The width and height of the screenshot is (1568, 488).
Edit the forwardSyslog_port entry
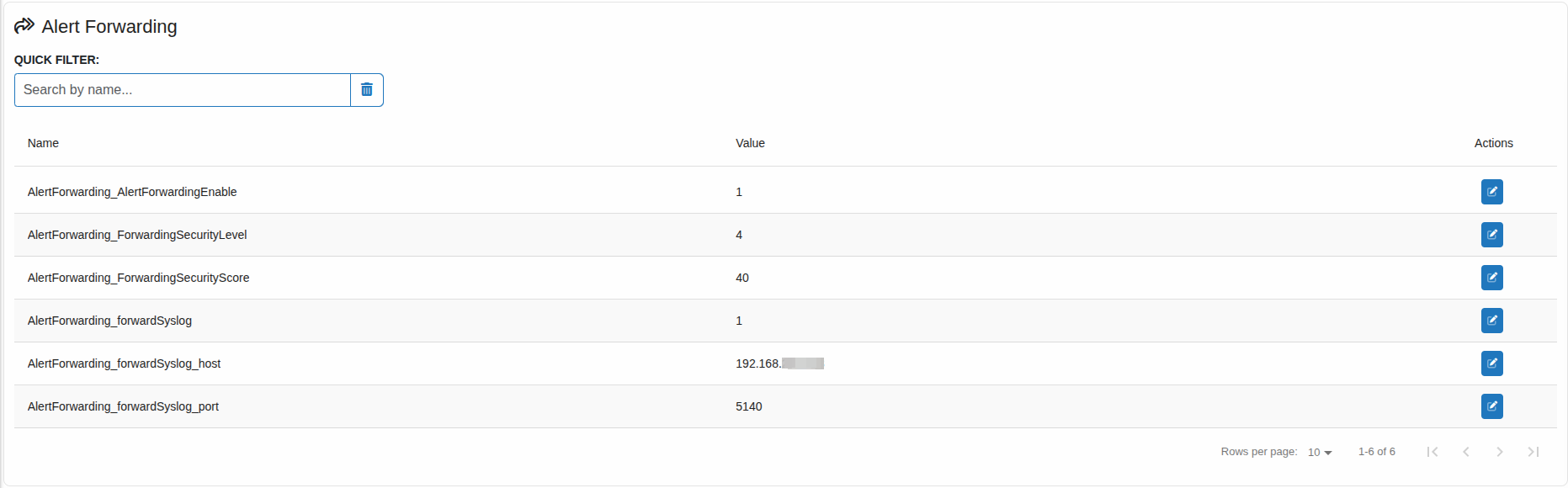tap(1491, 406)
